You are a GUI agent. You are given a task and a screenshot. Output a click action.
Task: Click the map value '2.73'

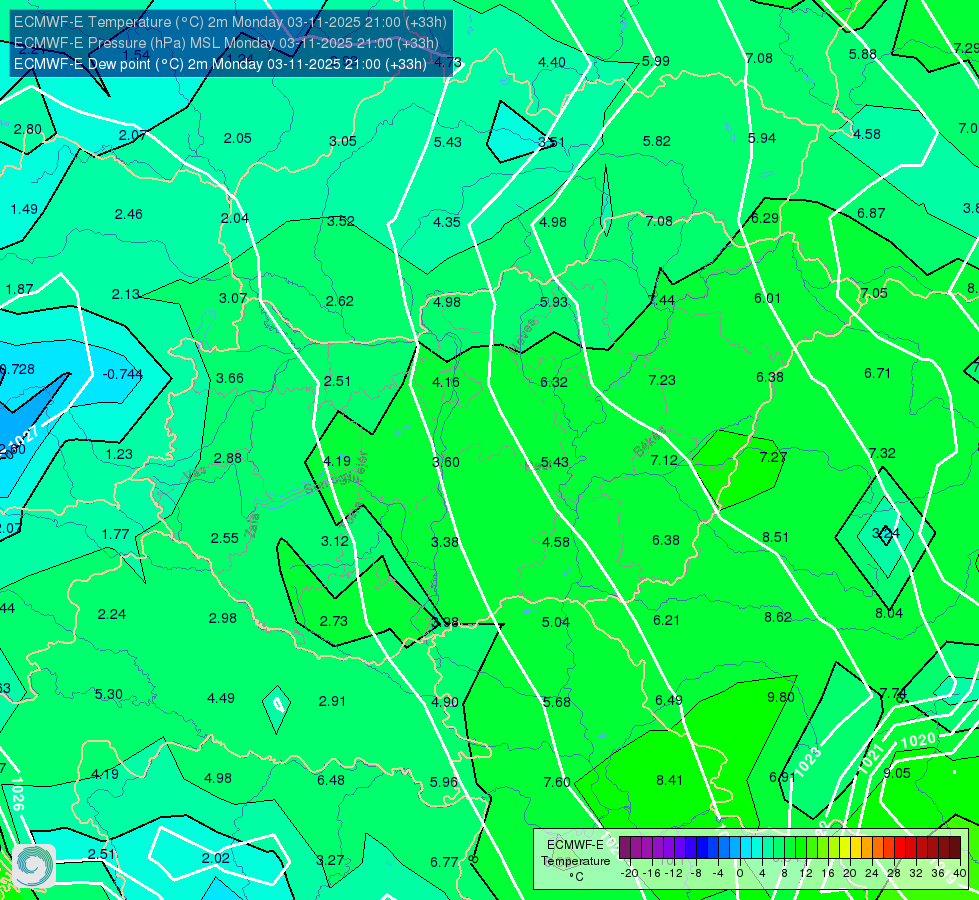click(333, 621)
